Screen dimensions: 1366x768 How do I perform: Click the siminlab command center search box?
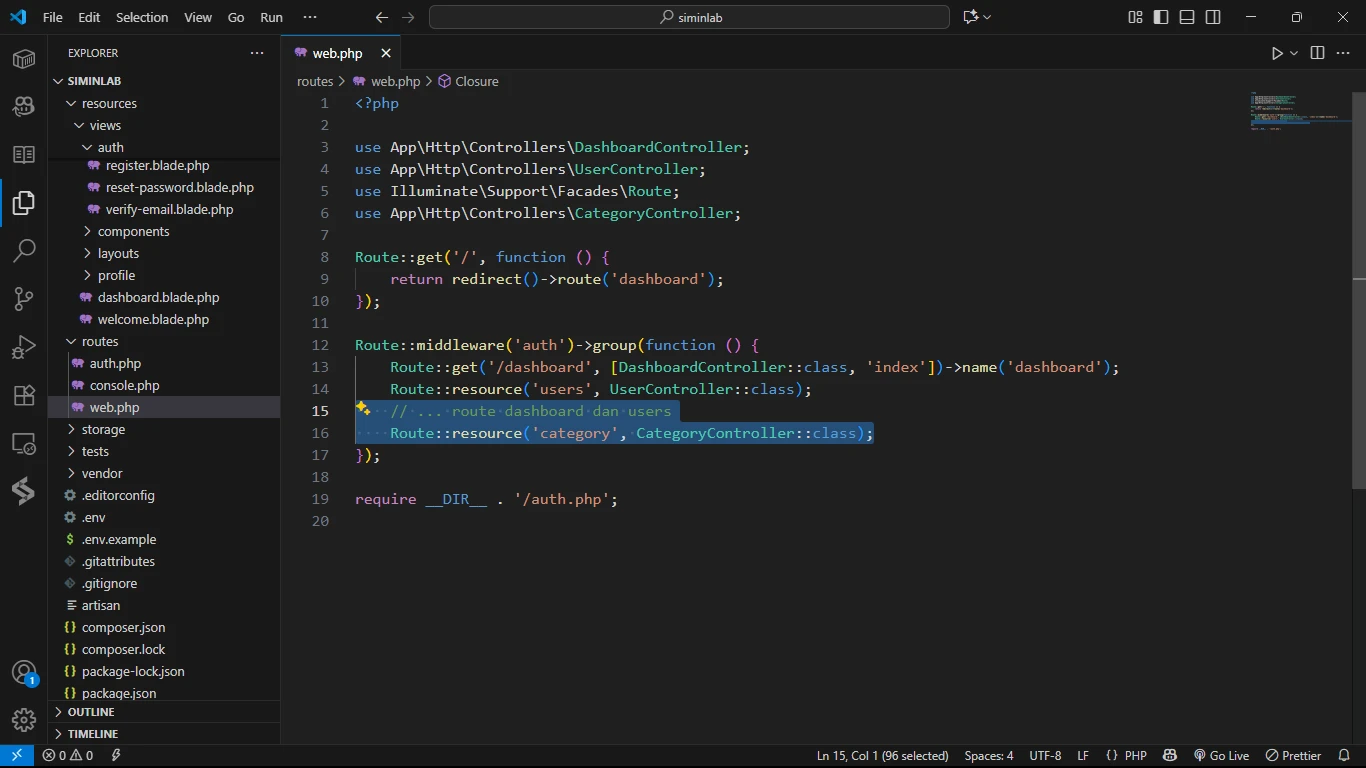click(x=689, y=17)
